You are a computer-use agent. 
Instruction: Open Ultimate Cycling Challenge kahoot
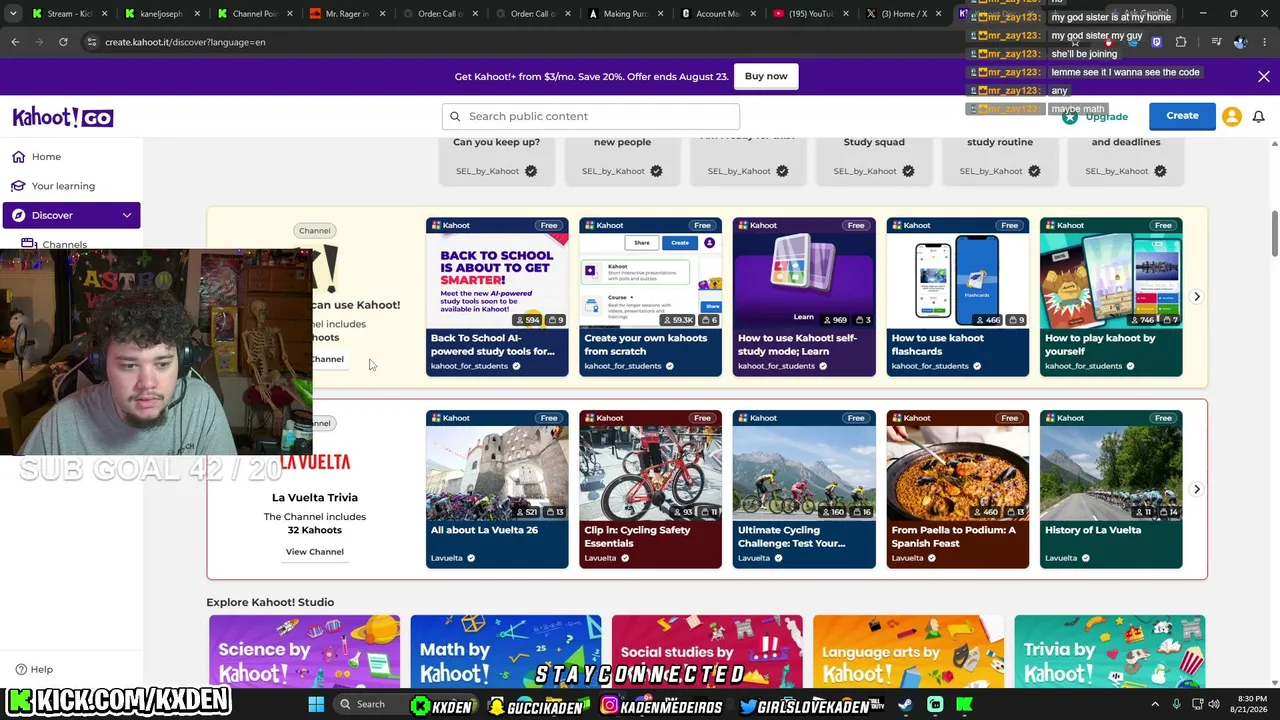804,489
